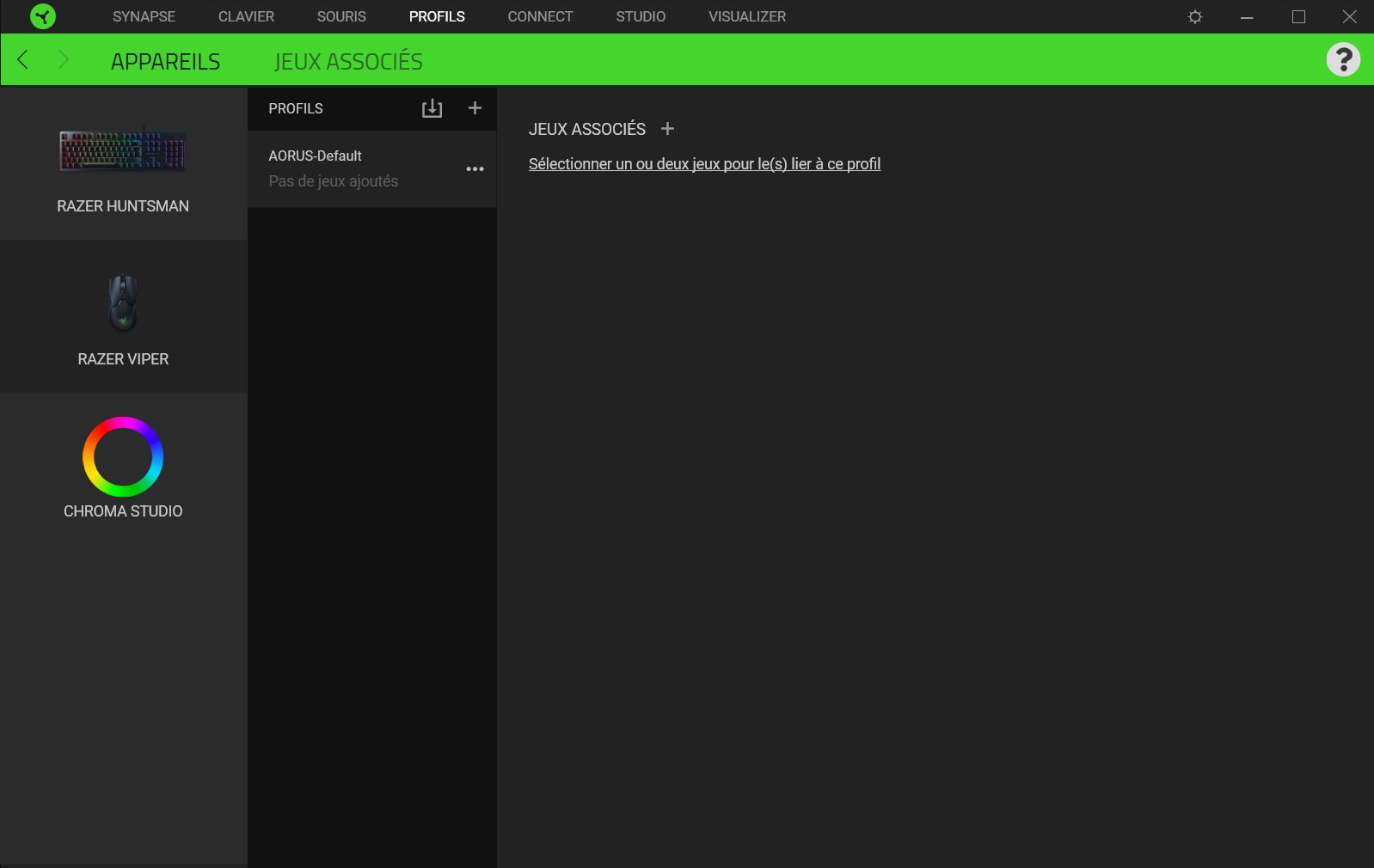Open the help question mark icon

[1343, 59]
